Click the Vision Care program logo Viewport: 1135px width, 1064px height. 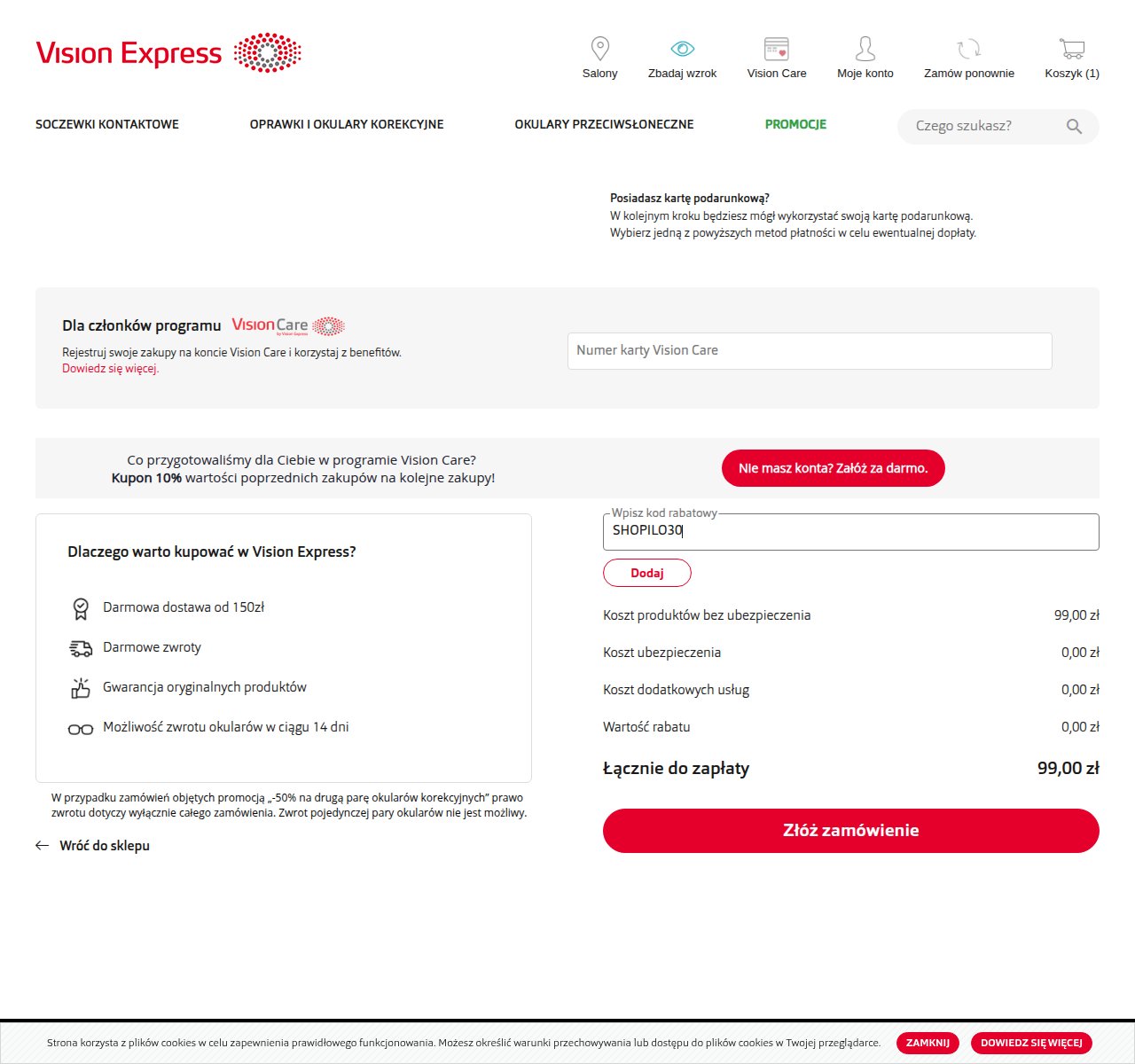click(x=288, y=326)
